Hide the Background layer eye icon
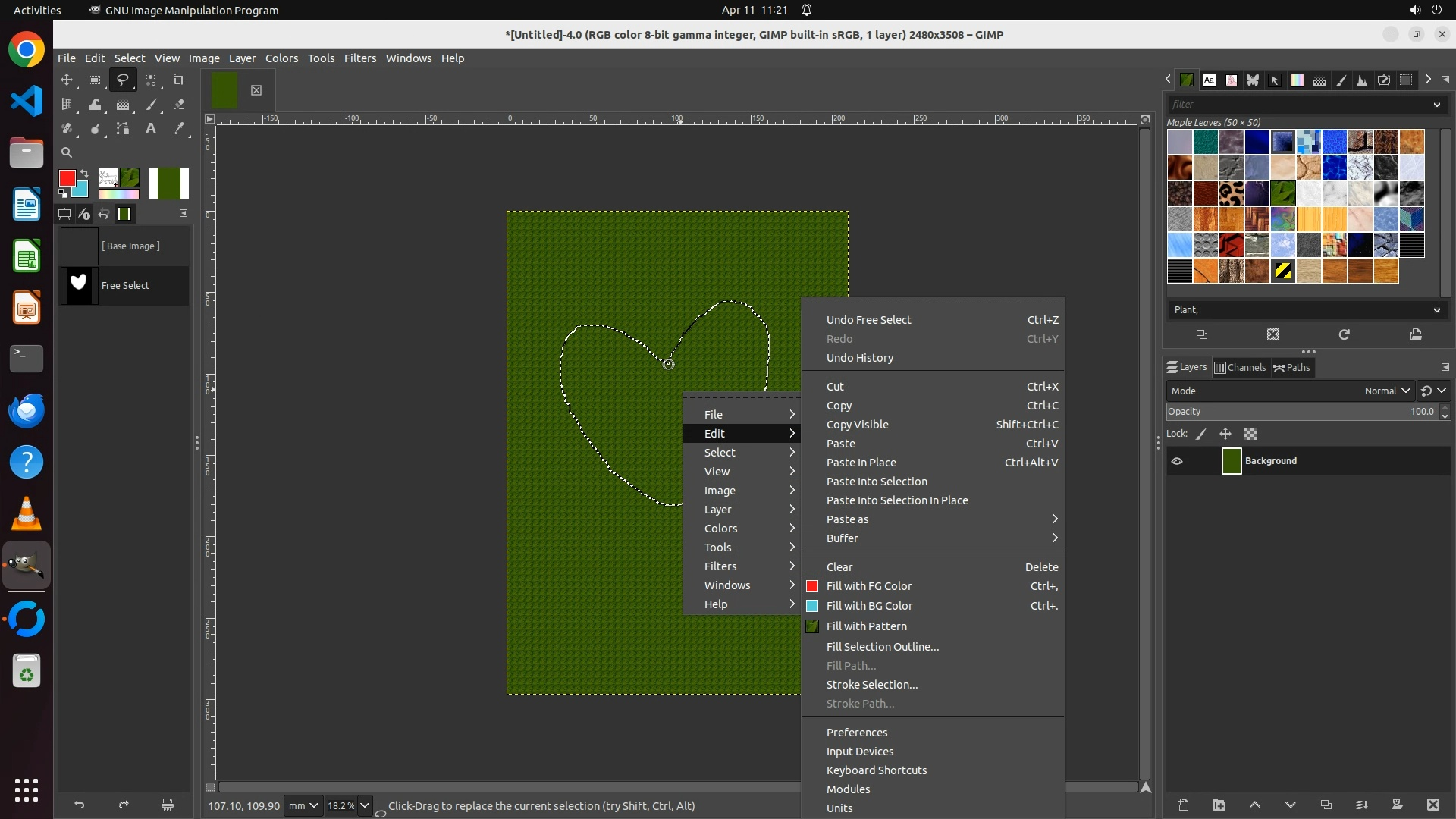Image resolution: width=1456 pixels, height=819 pixels. pyautogui.click(x=1177, y=461)
